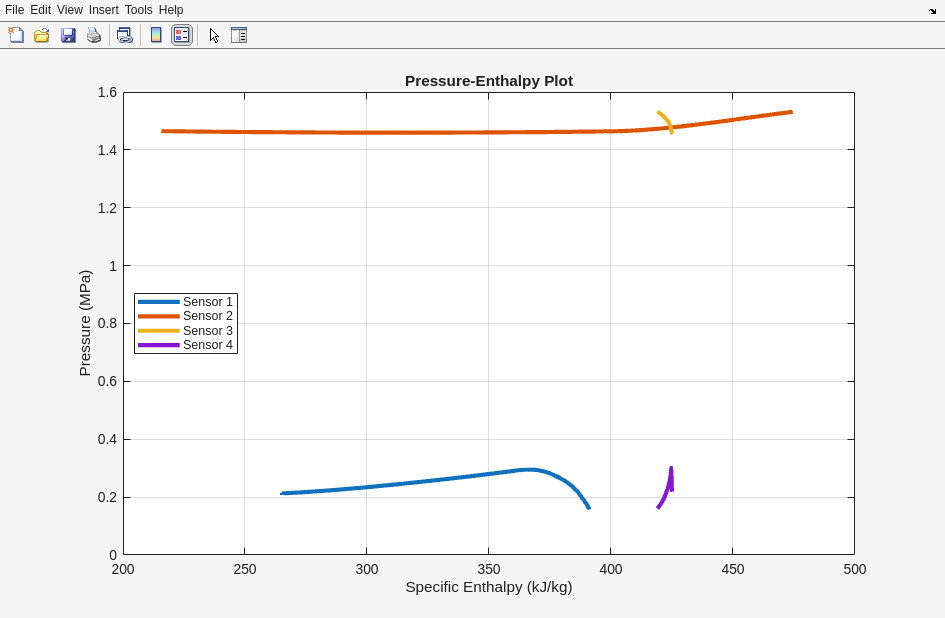
Task: Select the short purple Sensor 4 curve
Action: pyautogui.click(x=667, y=491)
